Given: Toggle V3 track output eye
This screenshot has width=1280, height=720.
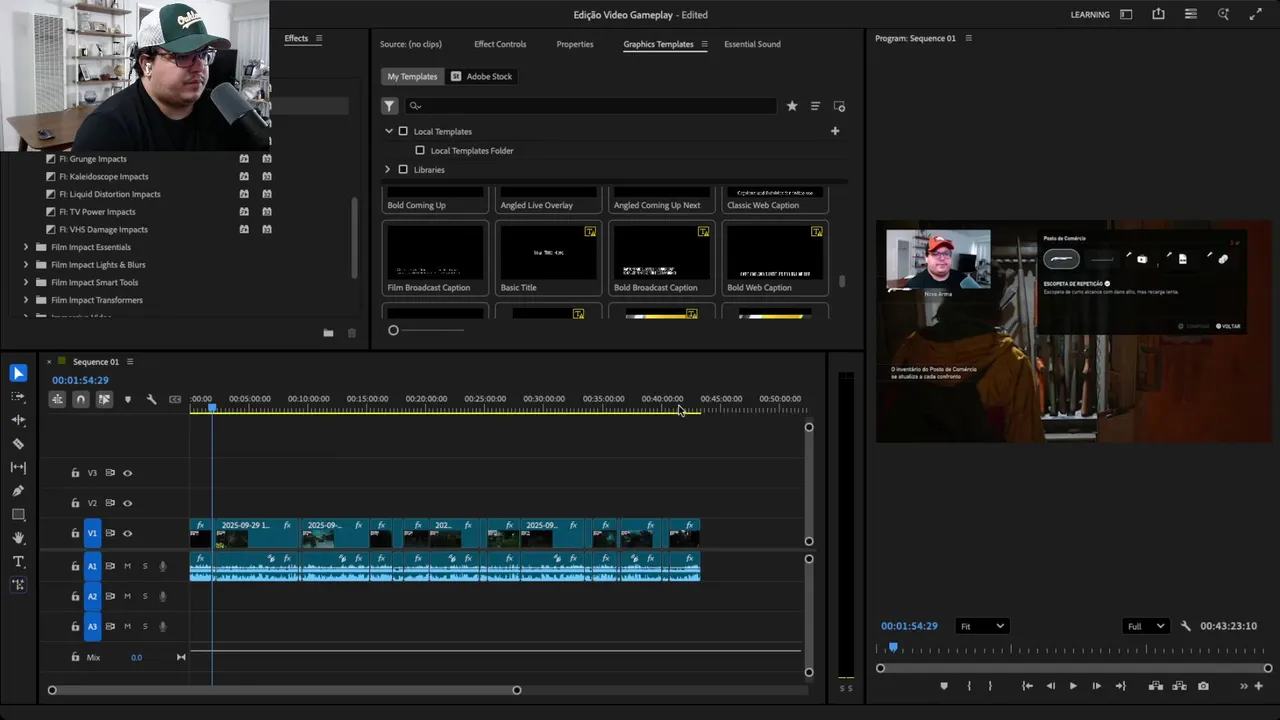Looking at the screenshot, I should (x=127, y=473).
